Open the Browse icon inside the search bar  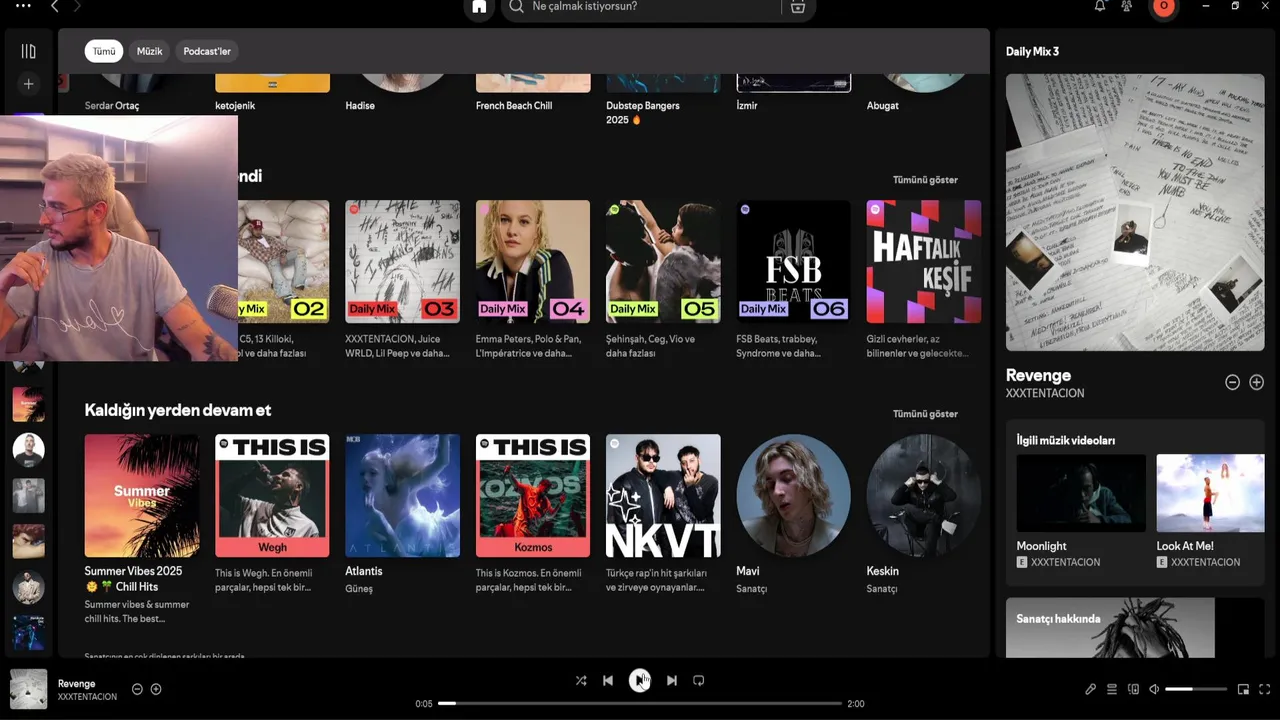[x=797, y=7]
